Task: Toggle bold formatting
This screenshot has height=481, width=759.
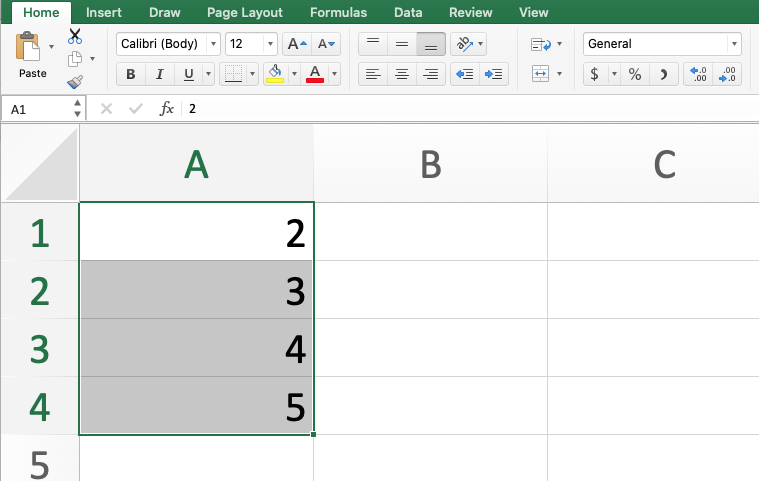Action: (x=131, y=74)
